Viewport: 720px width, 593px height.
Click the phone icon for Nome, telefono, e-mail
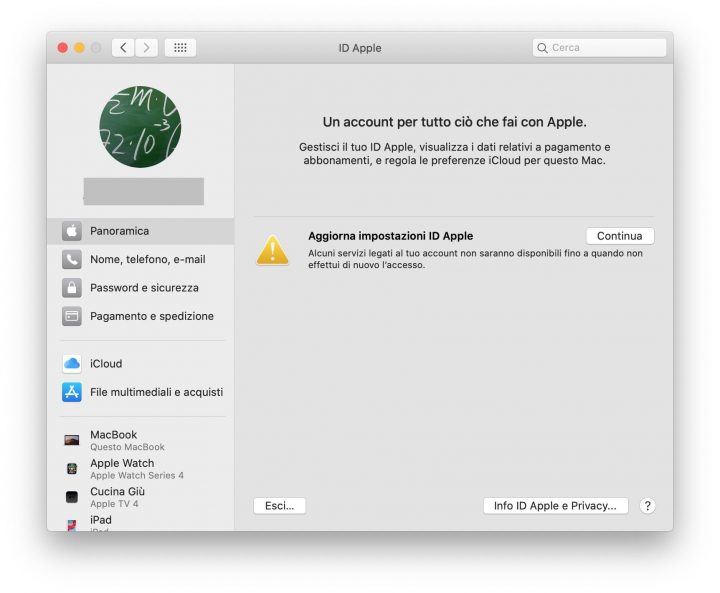(x=72, y=260)
